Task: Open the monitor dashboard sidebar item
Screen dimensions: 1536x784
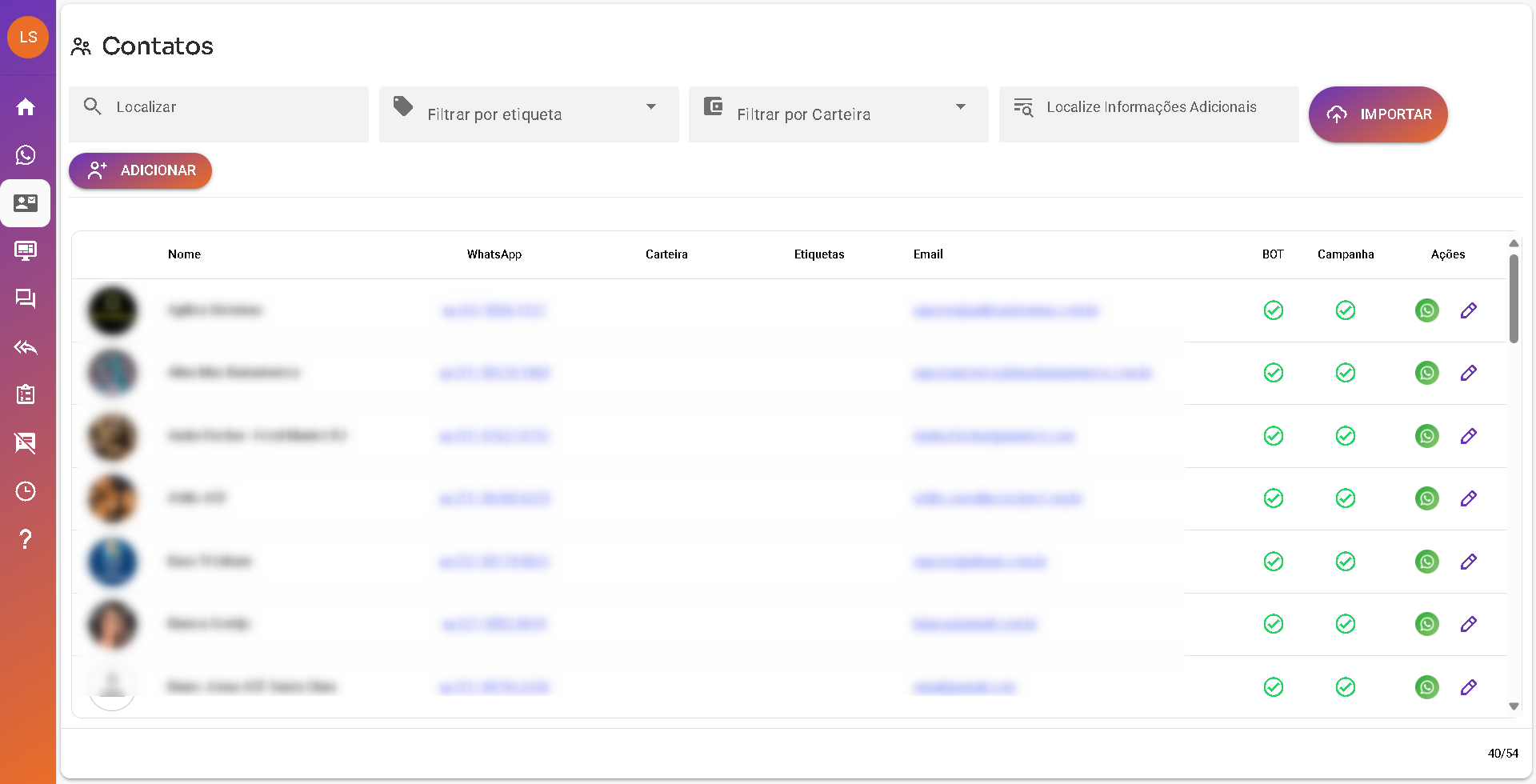Action: (x=26, y=251)
